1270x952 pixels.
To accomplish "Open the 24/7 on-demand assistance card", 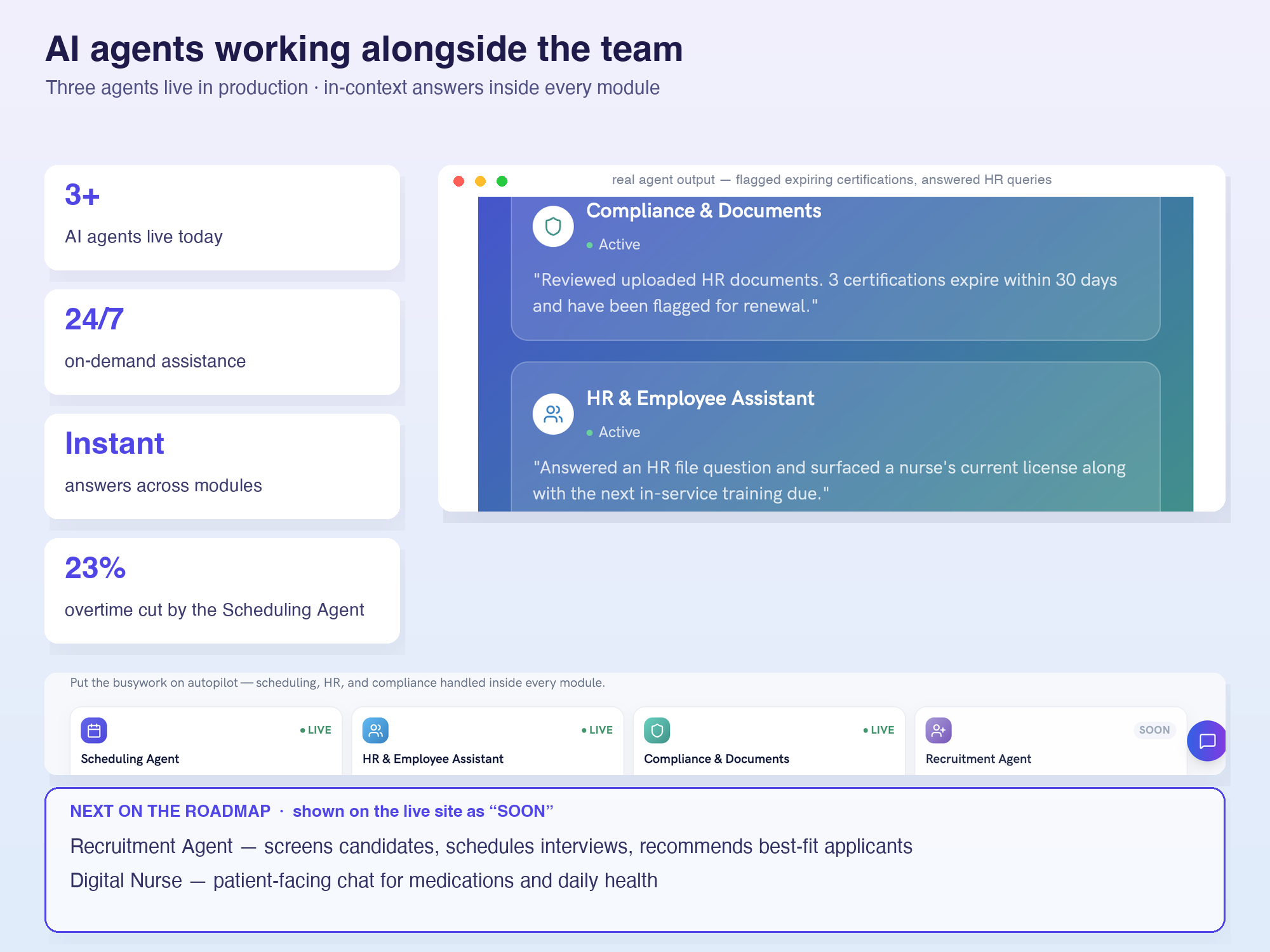I will pos(222,342).
